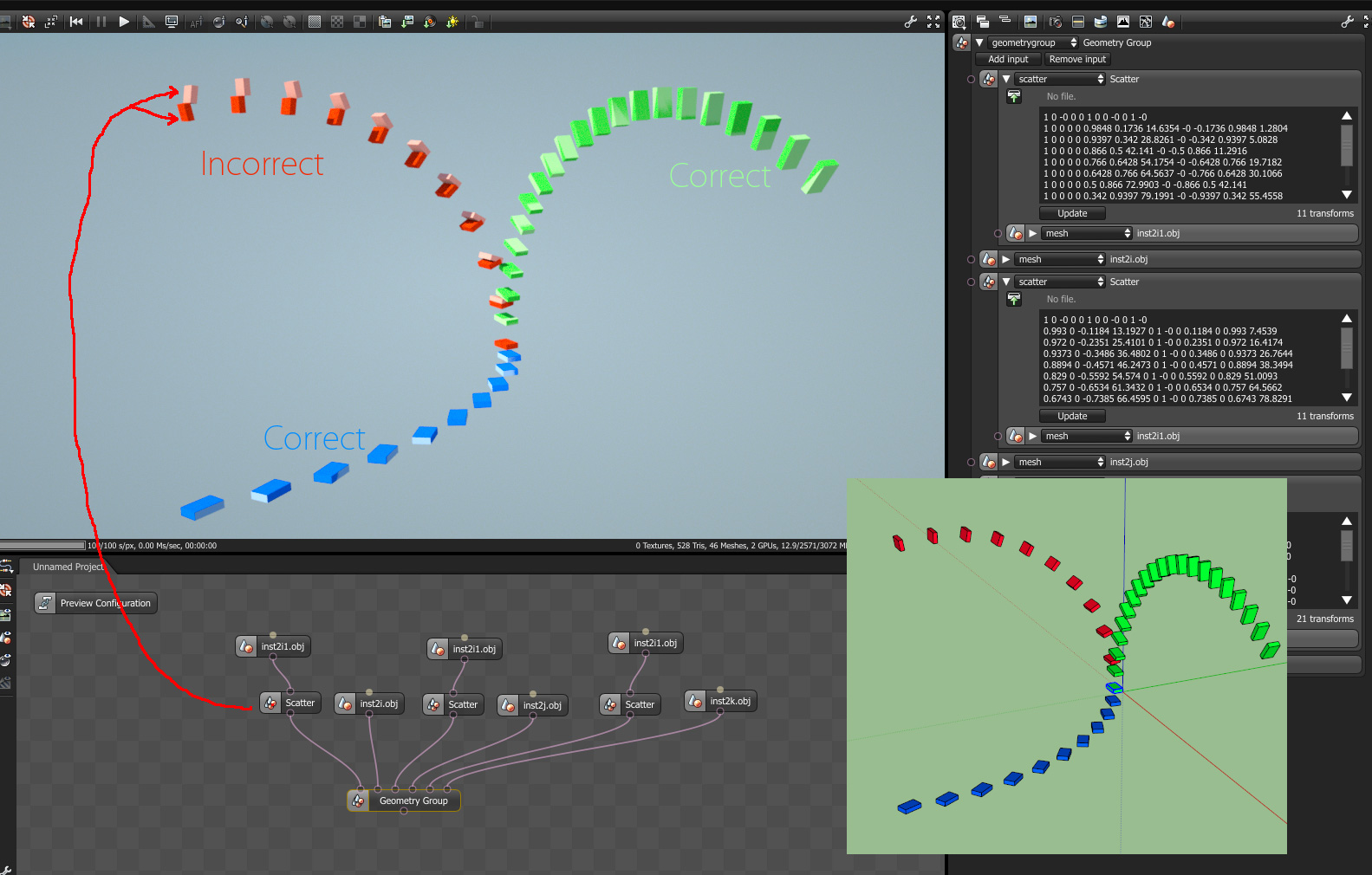
Task: Click the landscape picture icon in inspector toolbar
Action: [x=1031, y=22]
